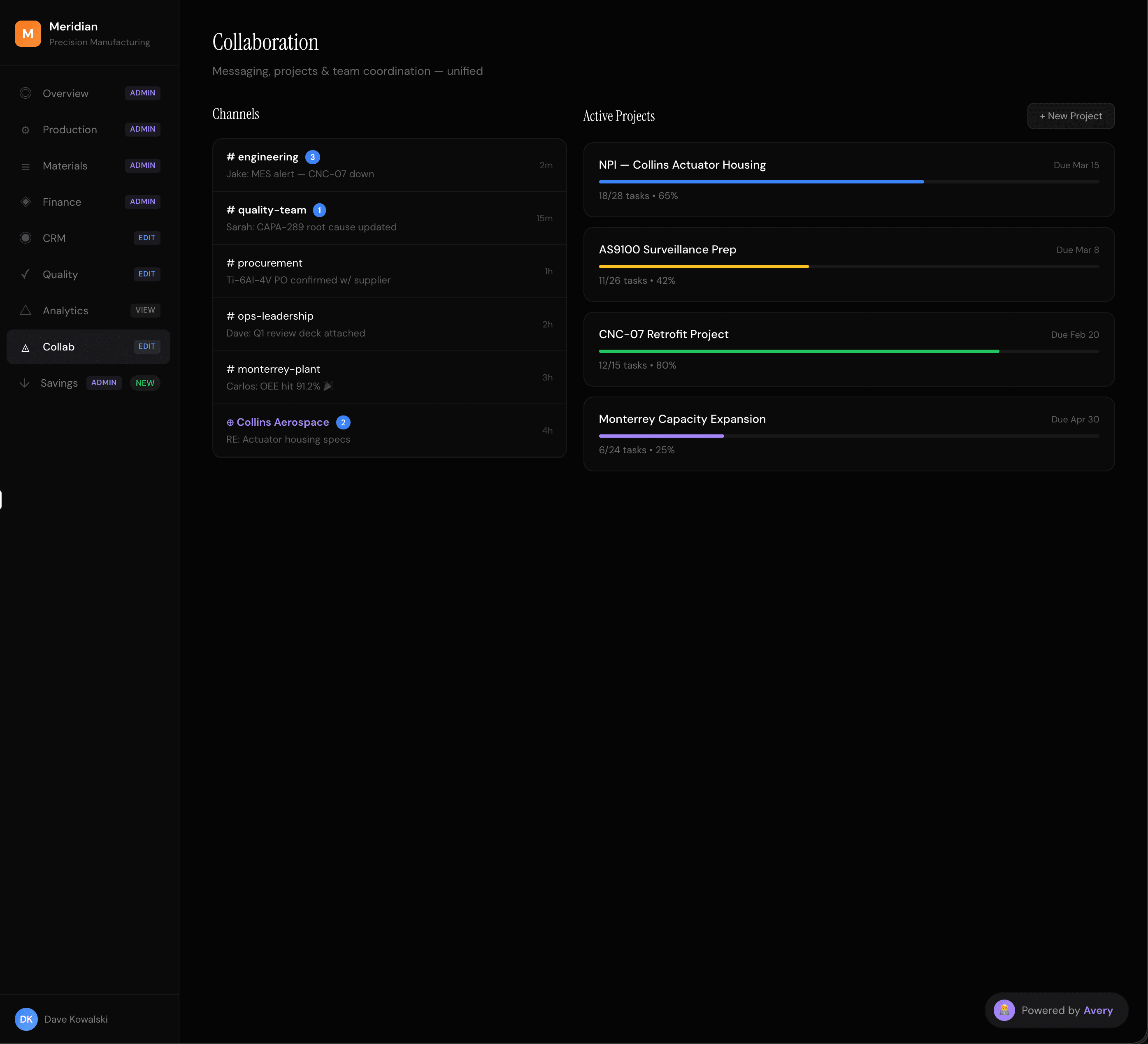Create a new project with + New Project
The width and height of the screenshot is (1148, 1044).
[x=1071, y=116]
